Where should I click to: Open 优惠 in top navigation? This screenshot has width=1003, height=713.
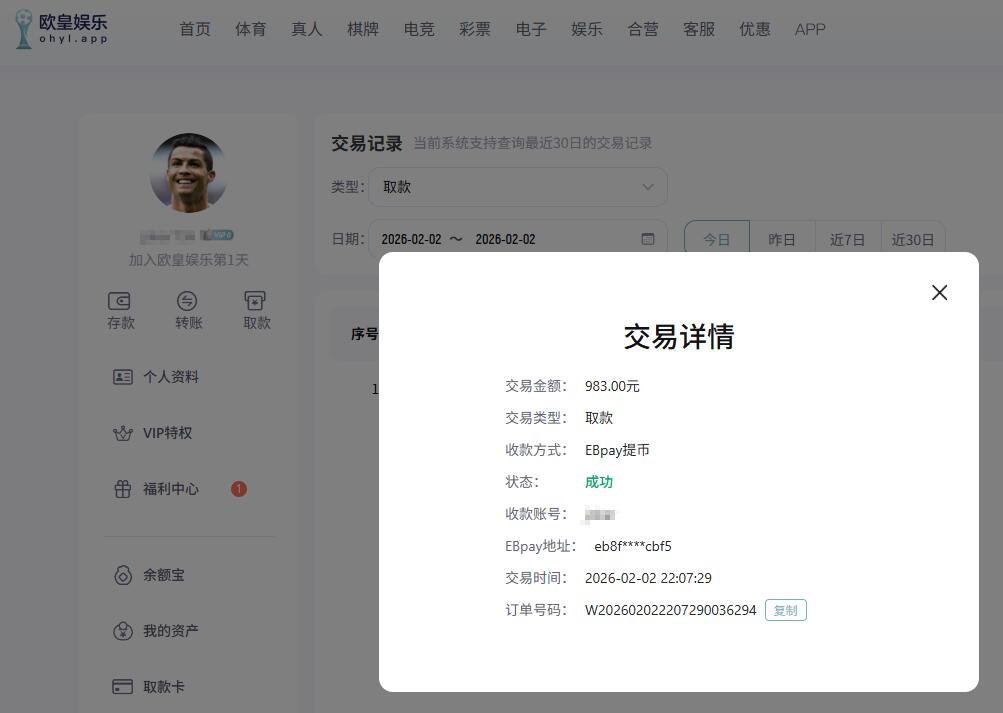pos(755,29)
